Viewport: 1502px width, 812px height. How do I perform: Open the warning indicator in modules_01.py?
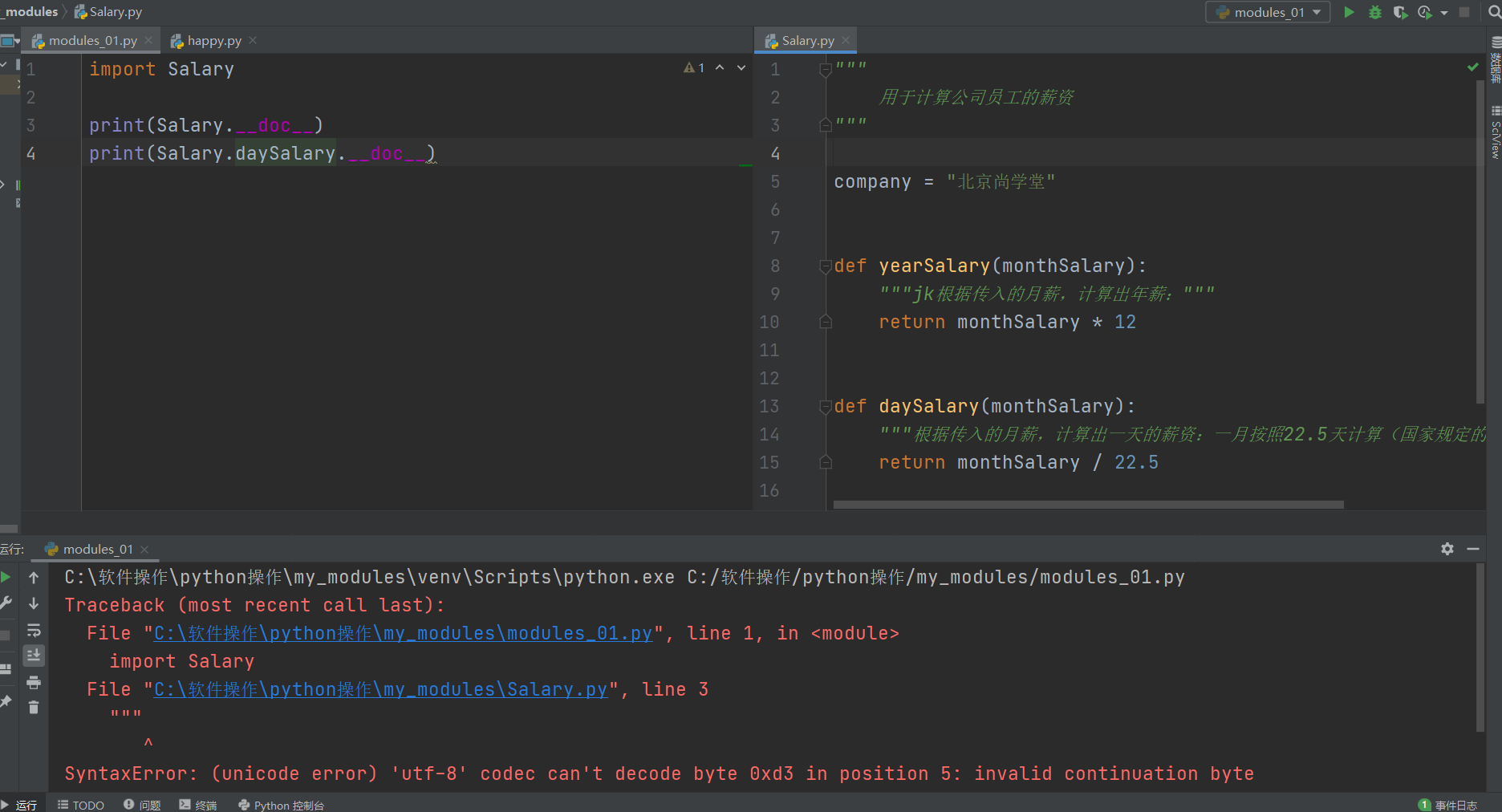point(694,68)
